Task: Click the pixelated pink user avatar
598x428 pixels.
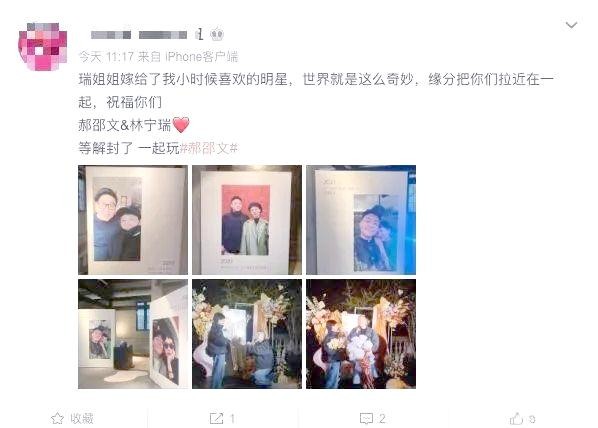Action: [43, 47]
